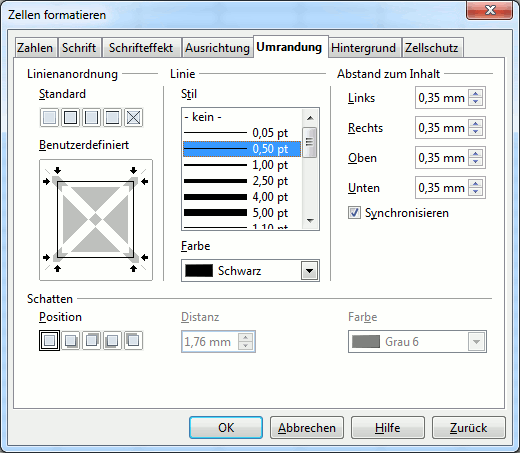Pick the bottom-left shadow position icon
The width and height of the screenshot is (520, 453).
click(112, 340)
